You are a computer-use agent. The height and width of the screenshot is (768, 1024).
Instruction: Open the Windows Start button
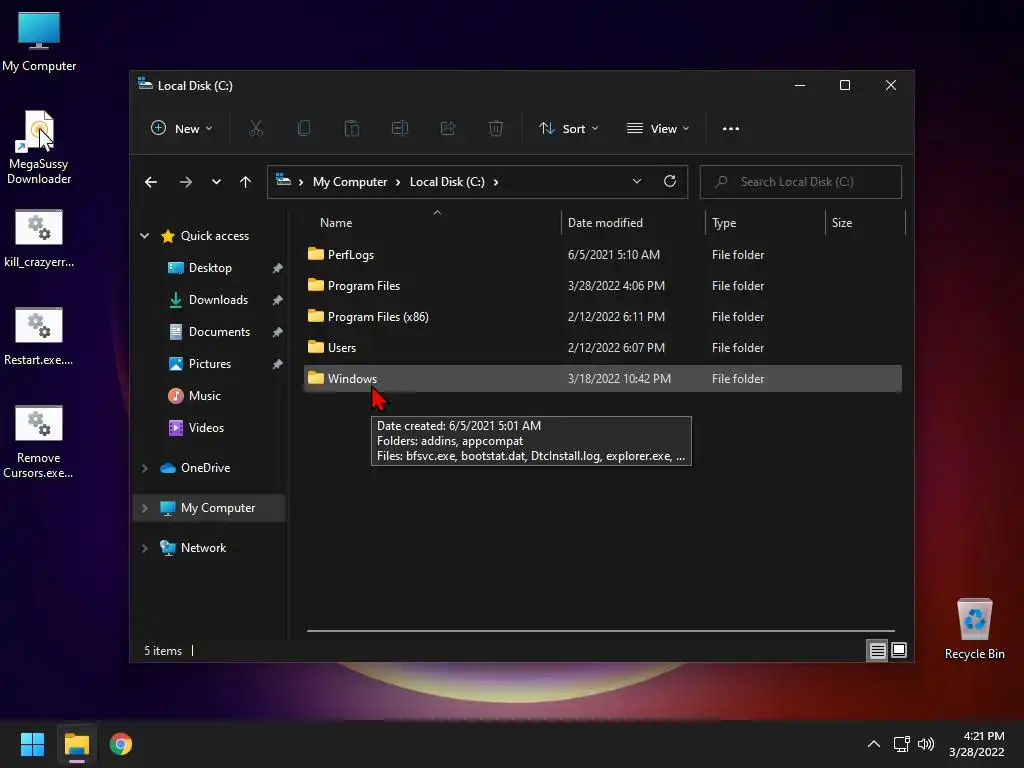[x=32, y=744]
